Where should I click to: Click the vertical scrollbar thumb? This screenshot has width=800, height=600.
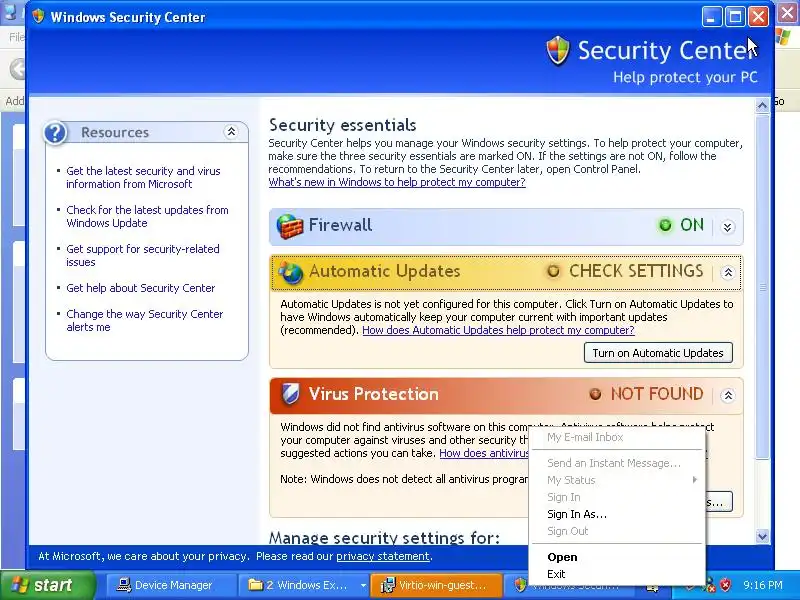(762, 287)
